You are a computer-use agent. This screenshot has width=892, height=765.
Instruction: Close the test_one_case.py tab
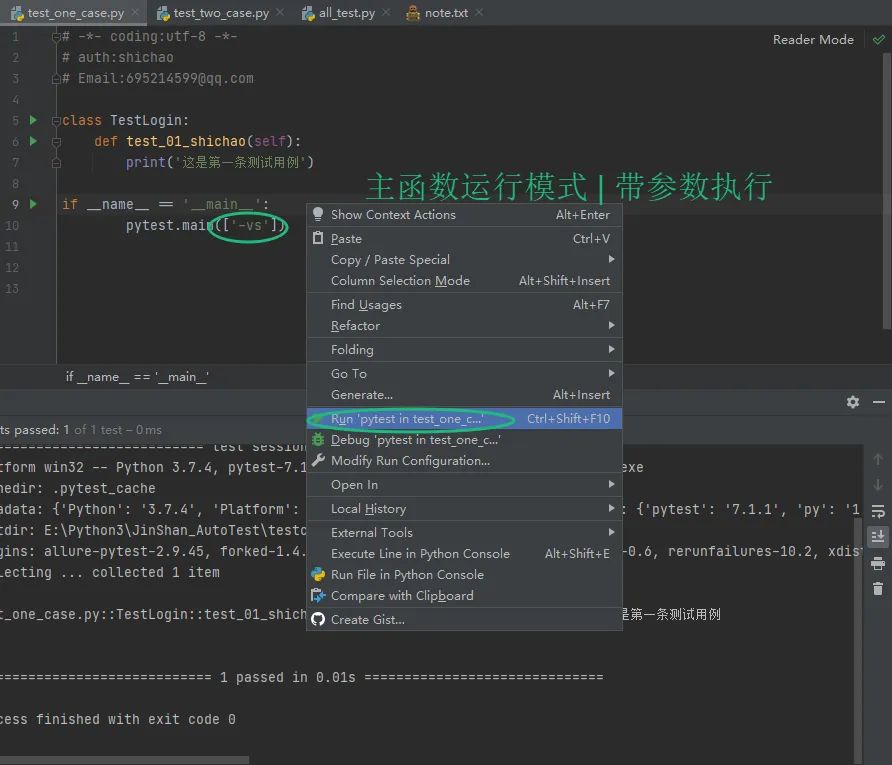pyautogui.click(x=135, y=12)
